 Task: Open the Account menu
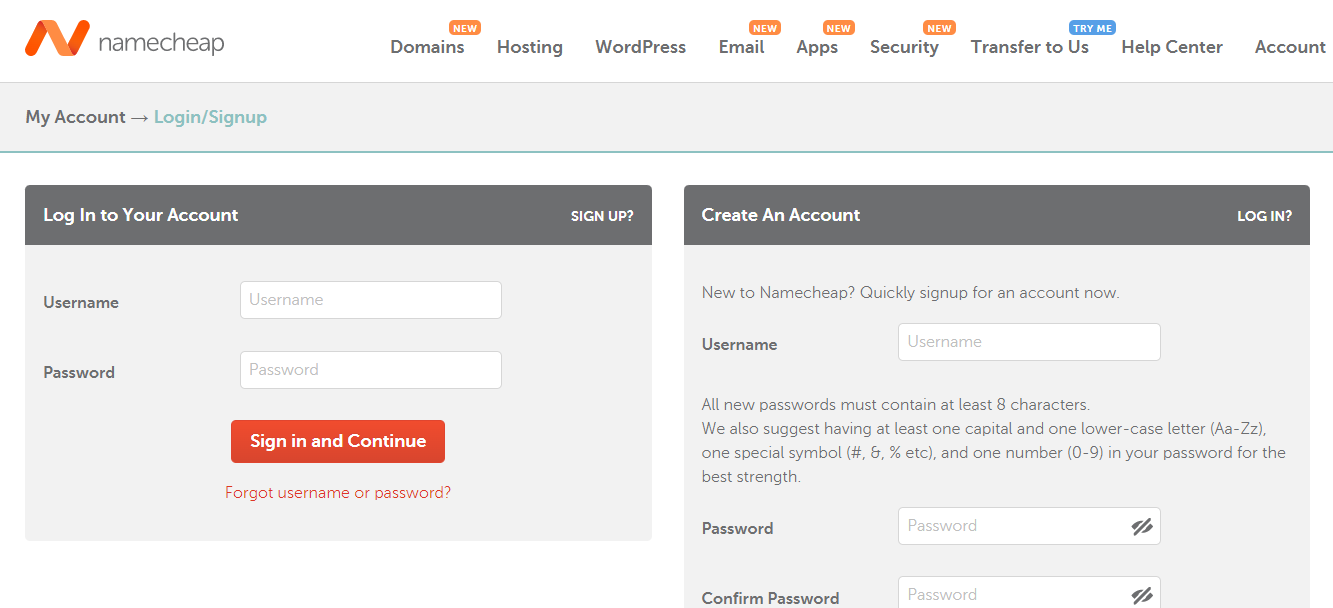point(1290,47)
